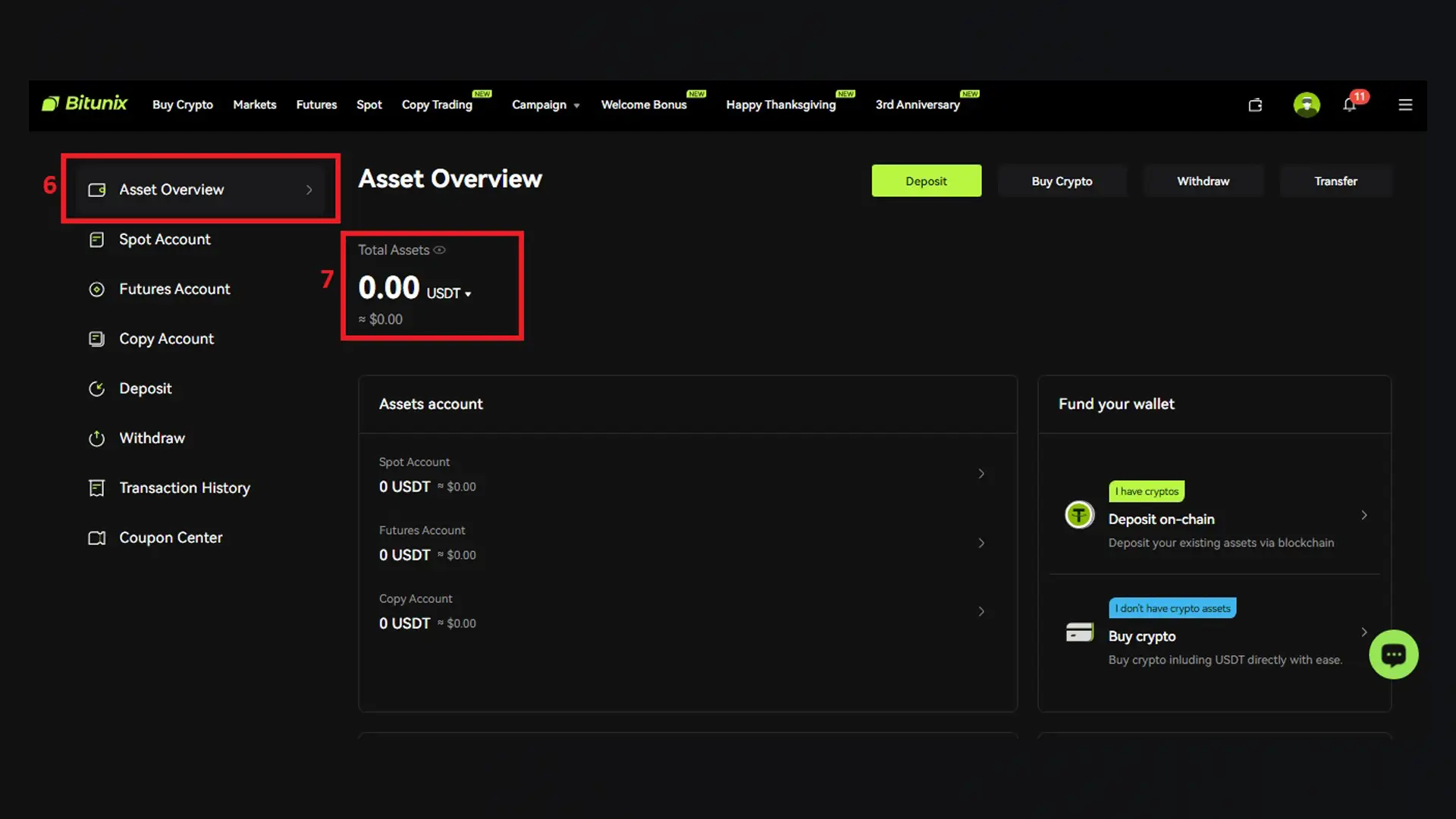Click the Asset Overview wallet icon

[x=97, y=190]
